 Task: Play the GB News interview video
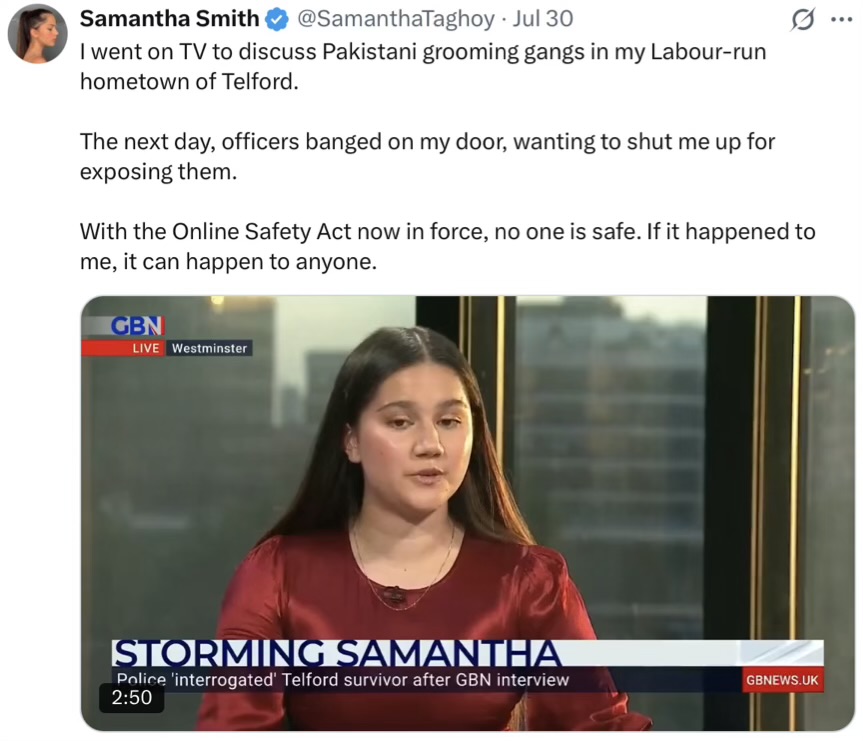coord(468,513)
